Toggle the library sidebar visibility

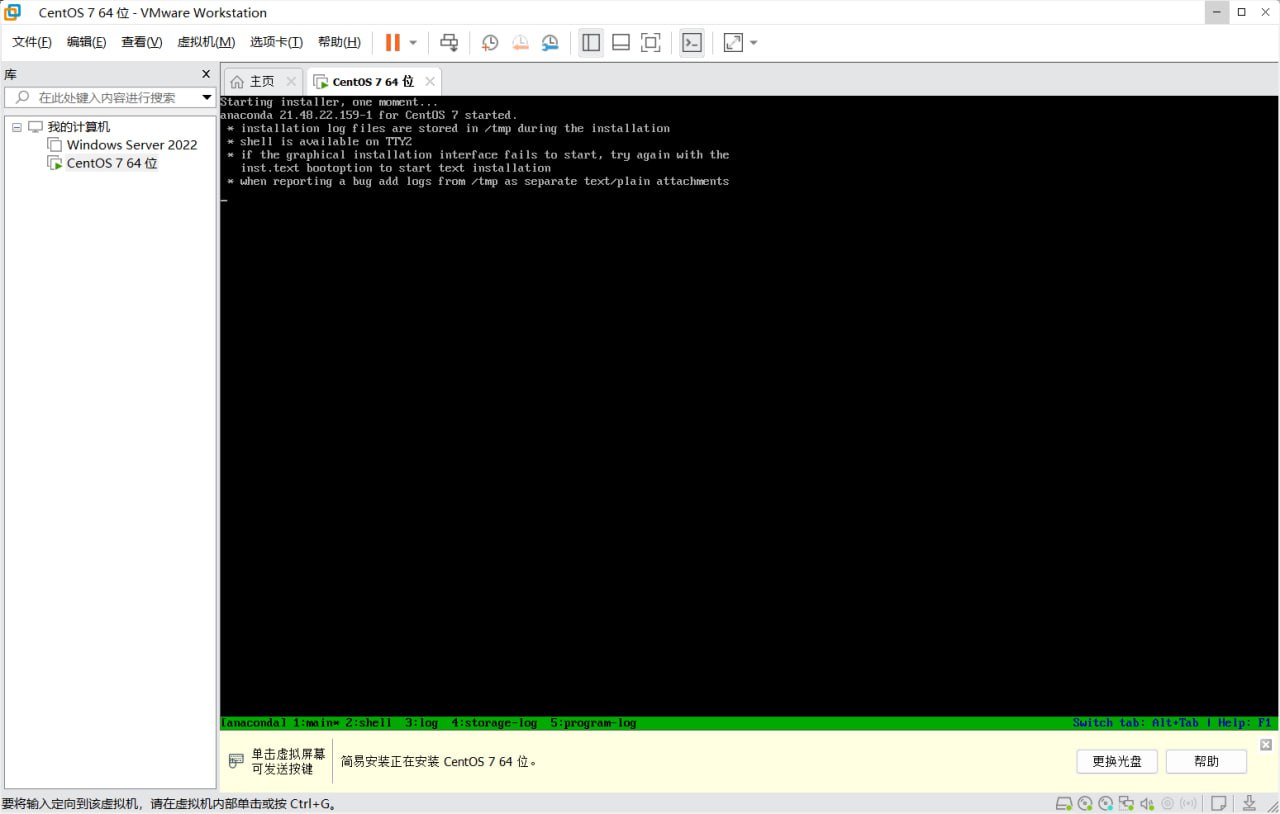[590, 42]
